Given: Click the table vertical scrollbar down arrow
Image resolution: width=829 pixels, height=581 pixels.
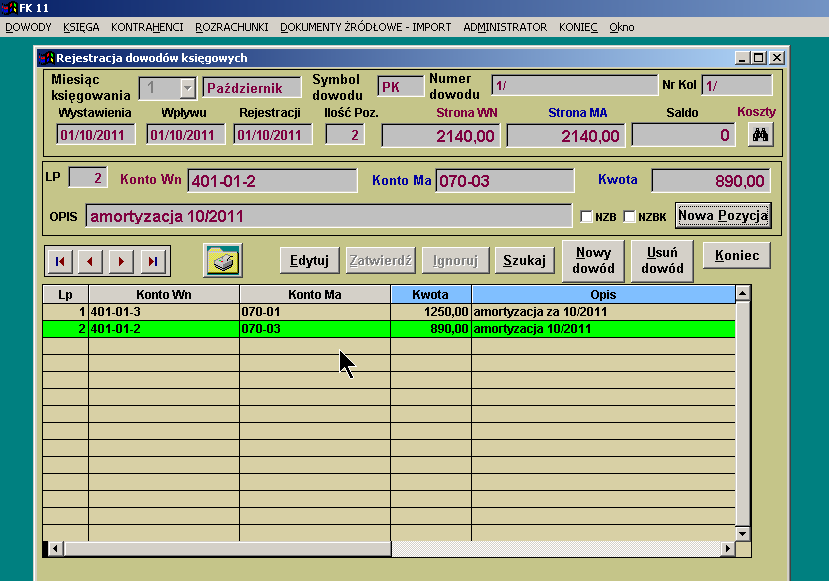Looking at the screenshot, I should pyautogui.click(x=743, y=533).
